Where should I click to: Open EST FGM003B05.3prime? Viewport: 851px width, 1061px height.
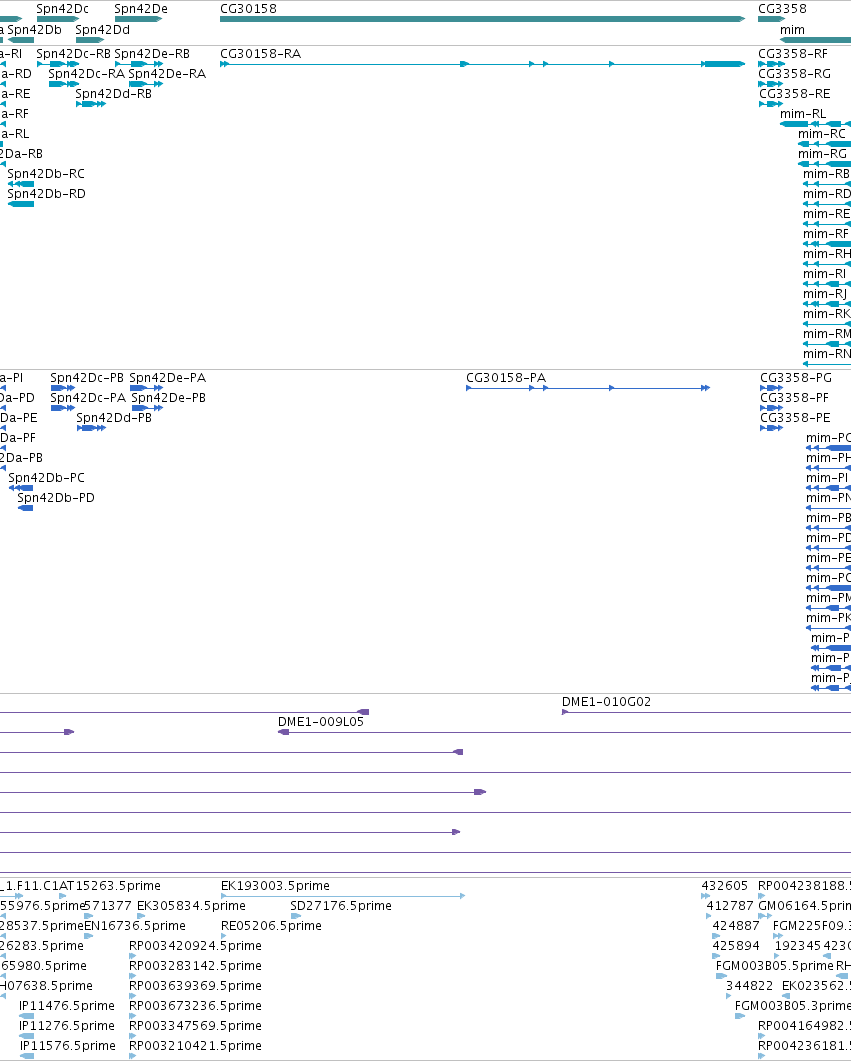click(x=793, y=1006)
